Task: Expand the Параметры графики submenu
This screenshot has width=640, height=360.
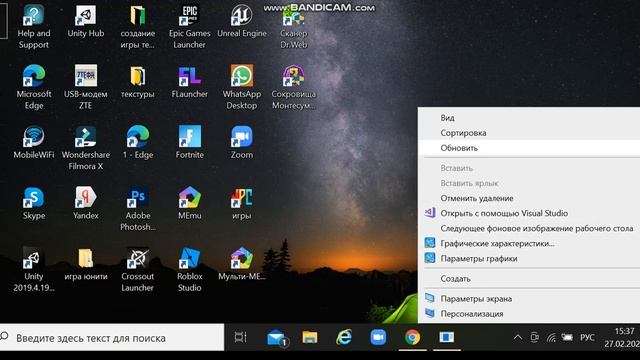Action: coord(529,258)
